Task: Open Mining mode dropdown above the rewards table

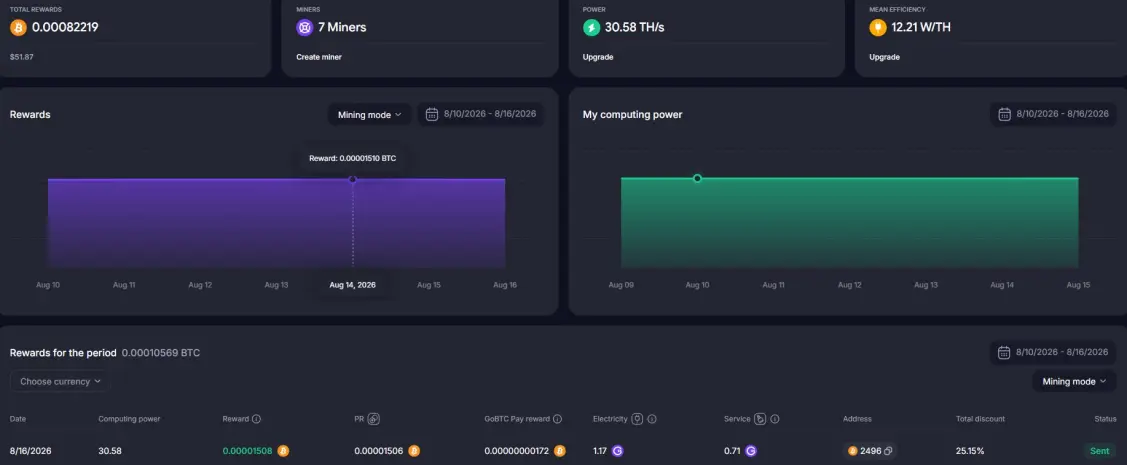Action: [x=1074, y=382]
